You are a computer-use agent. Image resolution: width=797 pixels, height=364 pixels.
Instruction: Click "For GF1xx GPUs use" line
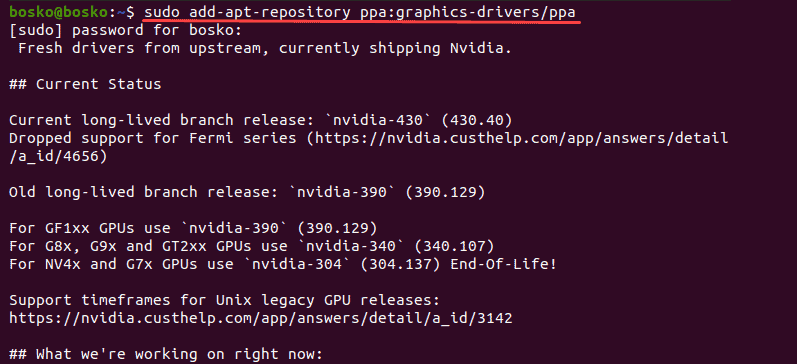pyautogui.click(x=193, y=228)
